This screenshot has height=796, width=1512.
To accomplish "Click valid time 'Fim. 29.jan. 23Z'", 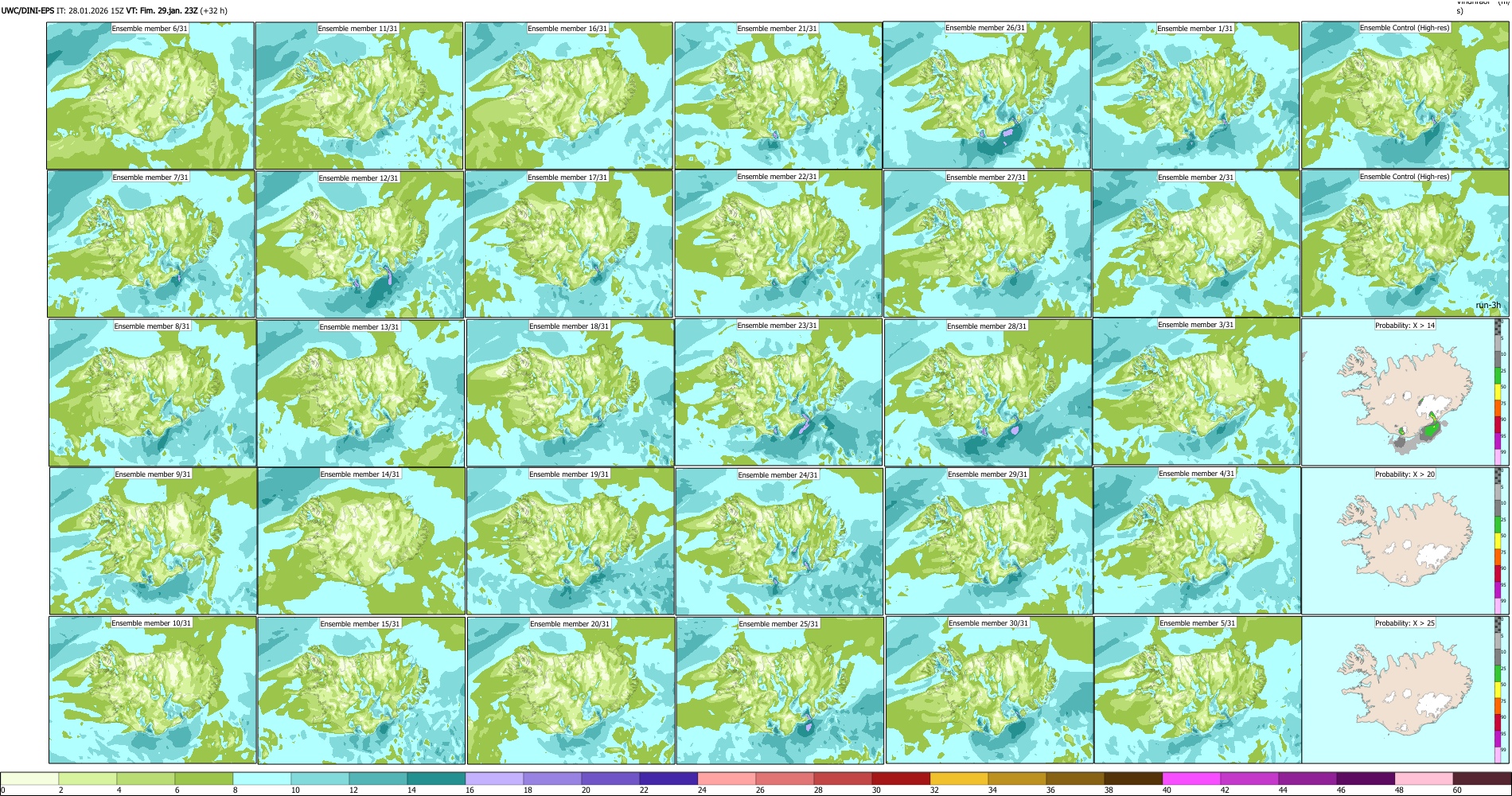I will coord(162,11).
